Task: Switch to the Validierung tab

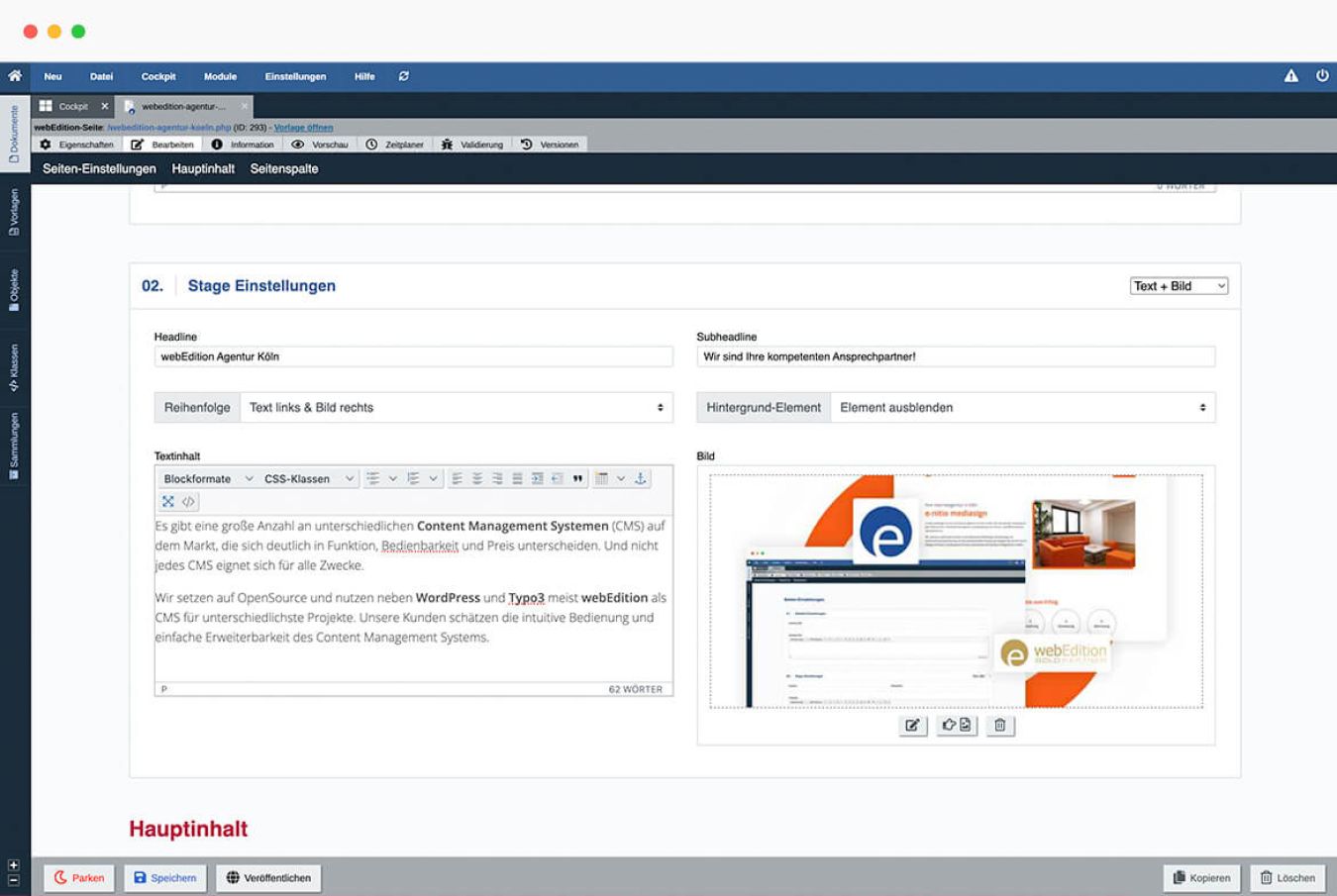Action: 472,145
